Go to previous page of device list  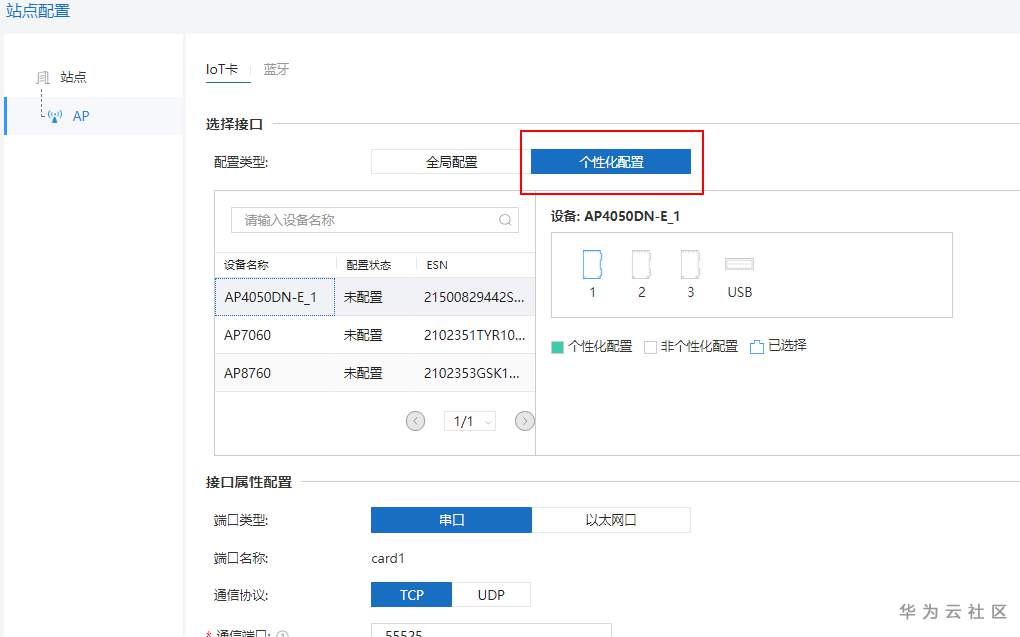[x=415, y=421]
